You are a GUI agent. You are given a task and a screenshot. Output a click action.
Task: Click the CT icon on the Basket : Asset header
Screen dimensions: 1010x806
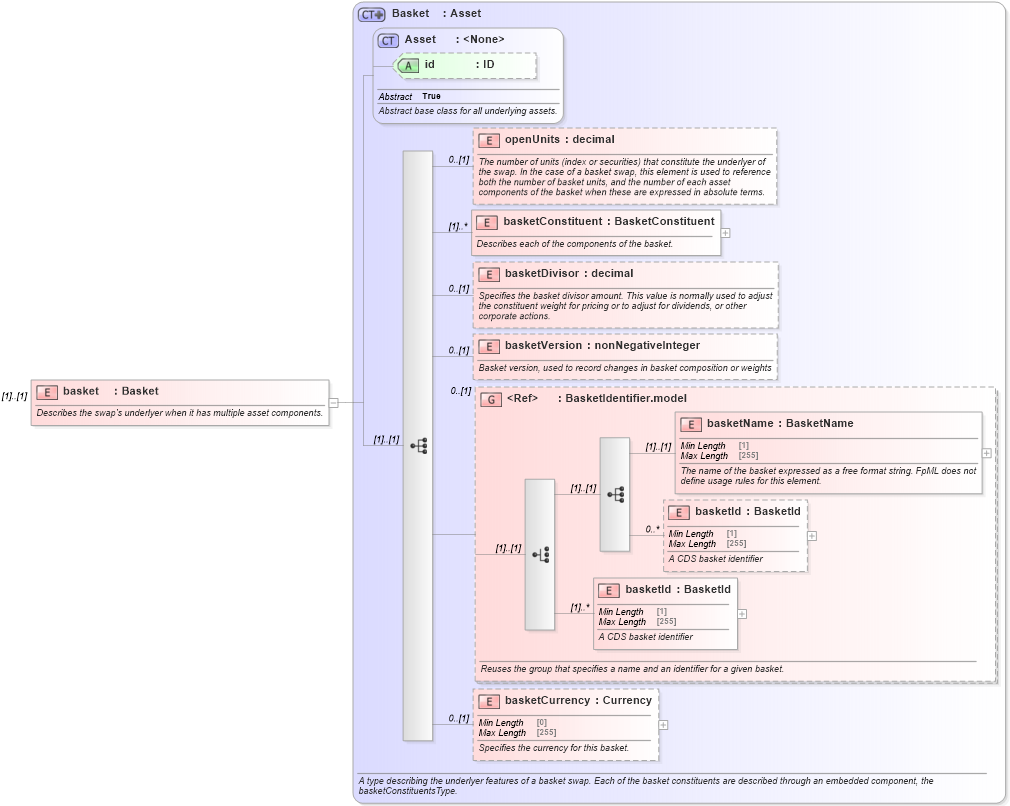click(x=370, y=13)
